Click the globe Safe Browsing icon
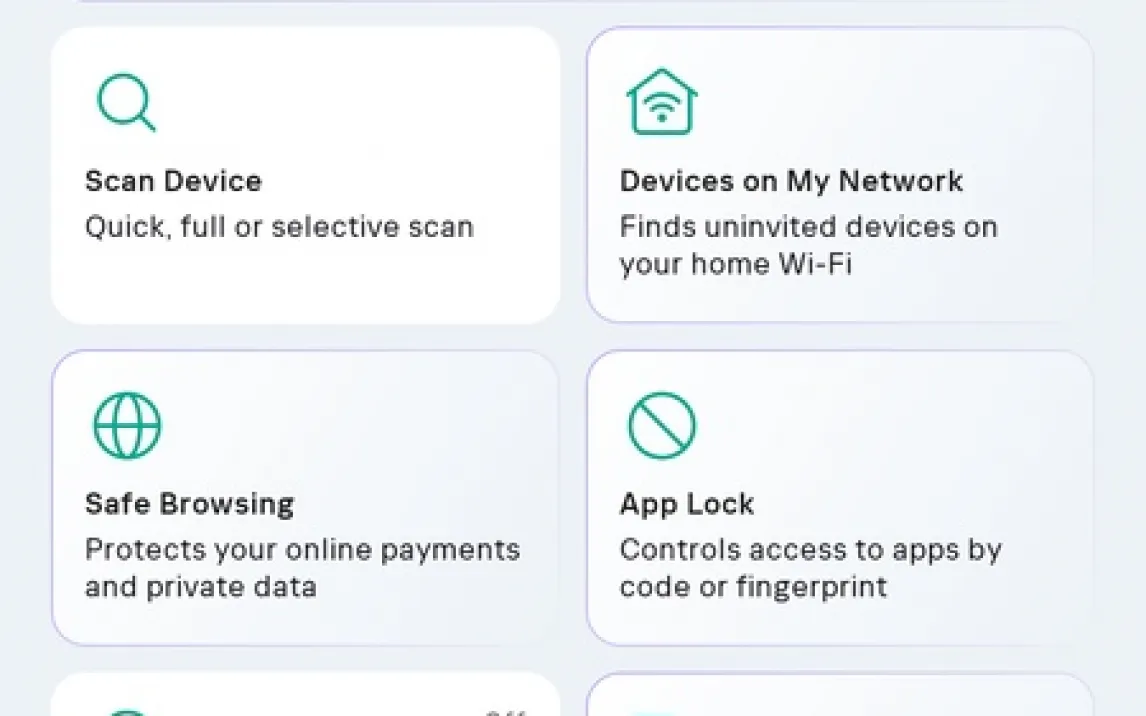Image resolution: width=1146 pixels, height=716 pixels. (126, 425)
